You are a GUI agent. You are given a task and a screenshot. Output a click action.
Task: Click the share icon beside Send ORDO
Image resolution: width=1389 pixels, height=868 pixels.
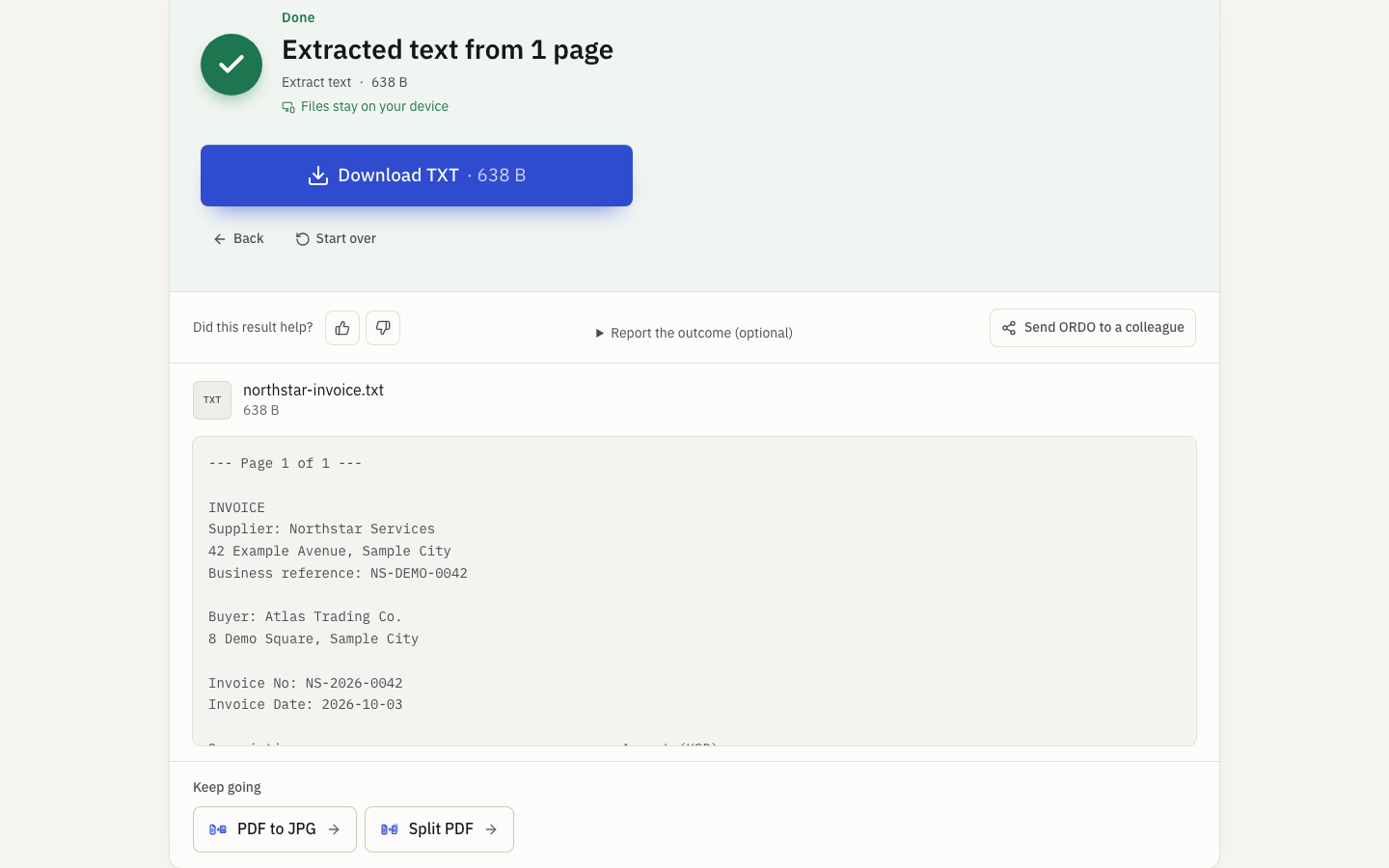point(1009,328)
